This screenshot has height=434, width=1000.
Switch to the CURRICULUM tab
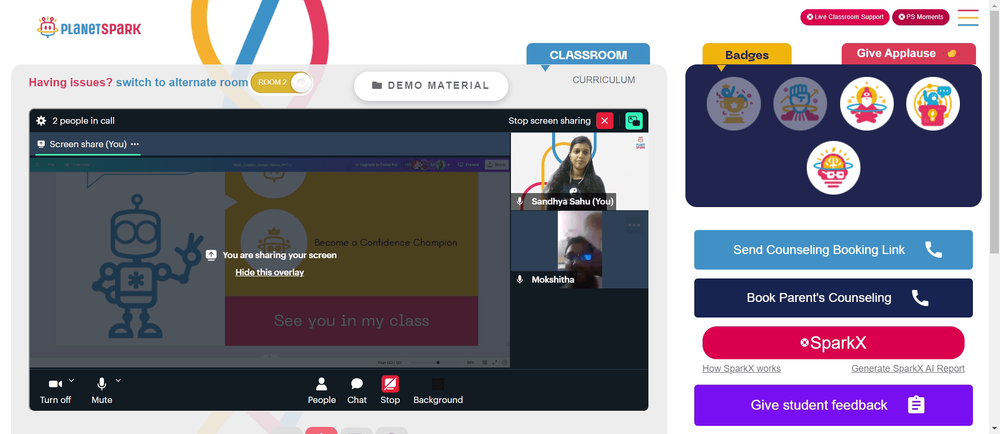coord(603,80)
